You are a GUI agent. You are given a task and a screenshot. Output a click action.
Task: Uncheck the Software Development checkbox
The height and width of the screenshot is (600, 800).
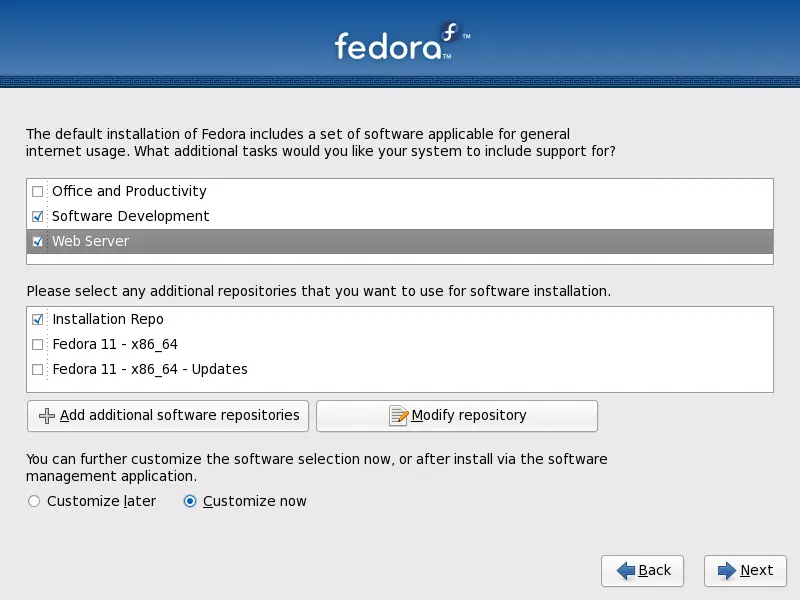pos(37,216)
